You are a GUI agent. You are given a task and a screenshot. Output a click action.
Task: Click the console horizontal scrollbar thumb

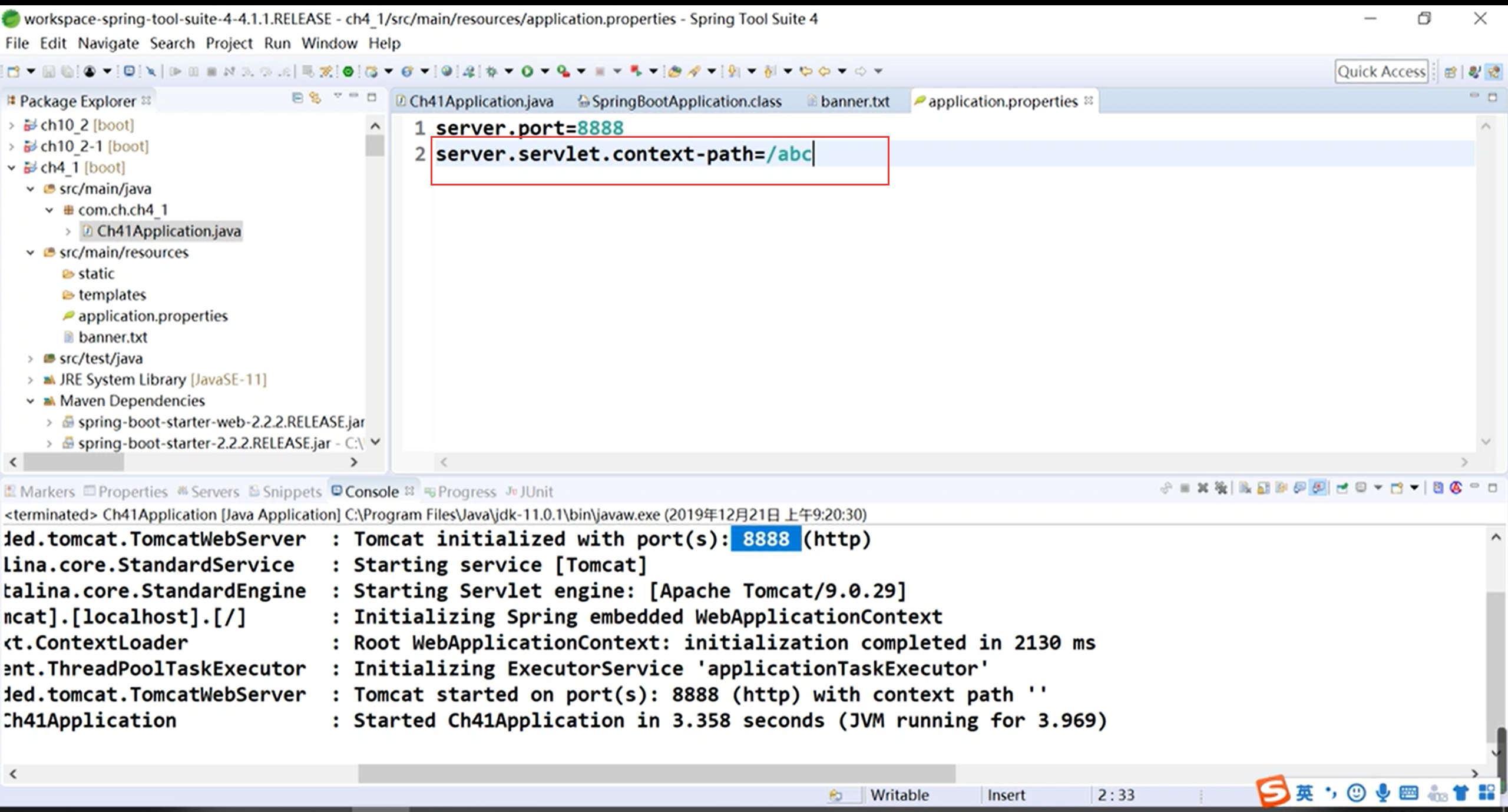point(656,773)
